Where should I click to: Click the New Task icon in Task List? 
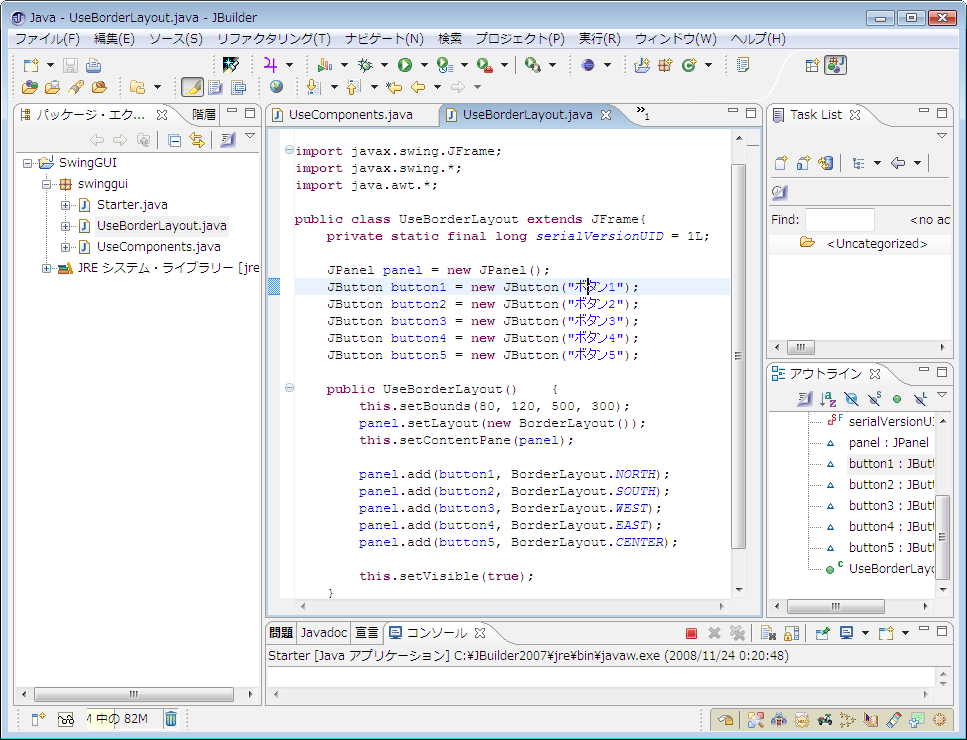(x=780, y=163)
